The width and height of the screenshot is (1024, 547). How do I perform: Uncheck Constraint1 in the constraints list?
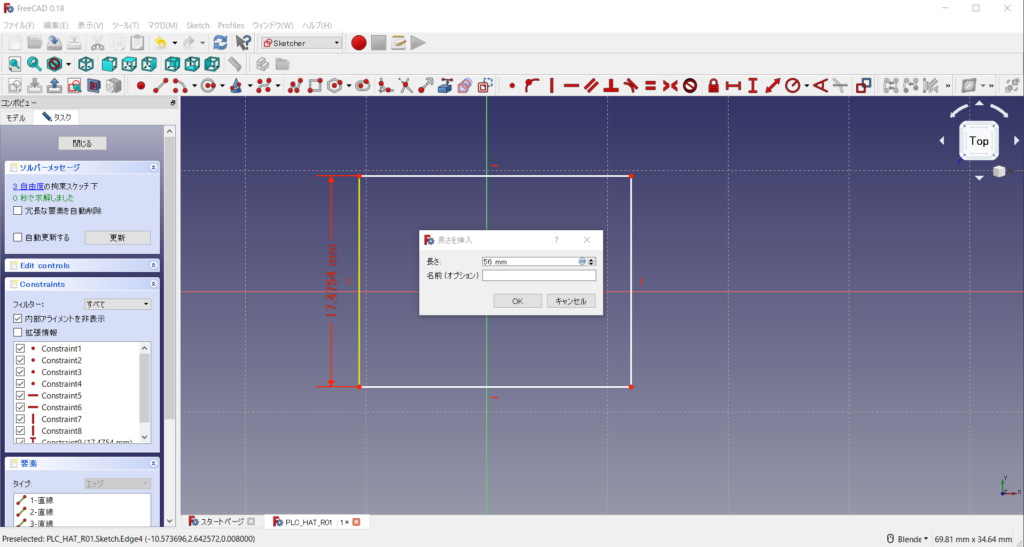tap(20, 348)
